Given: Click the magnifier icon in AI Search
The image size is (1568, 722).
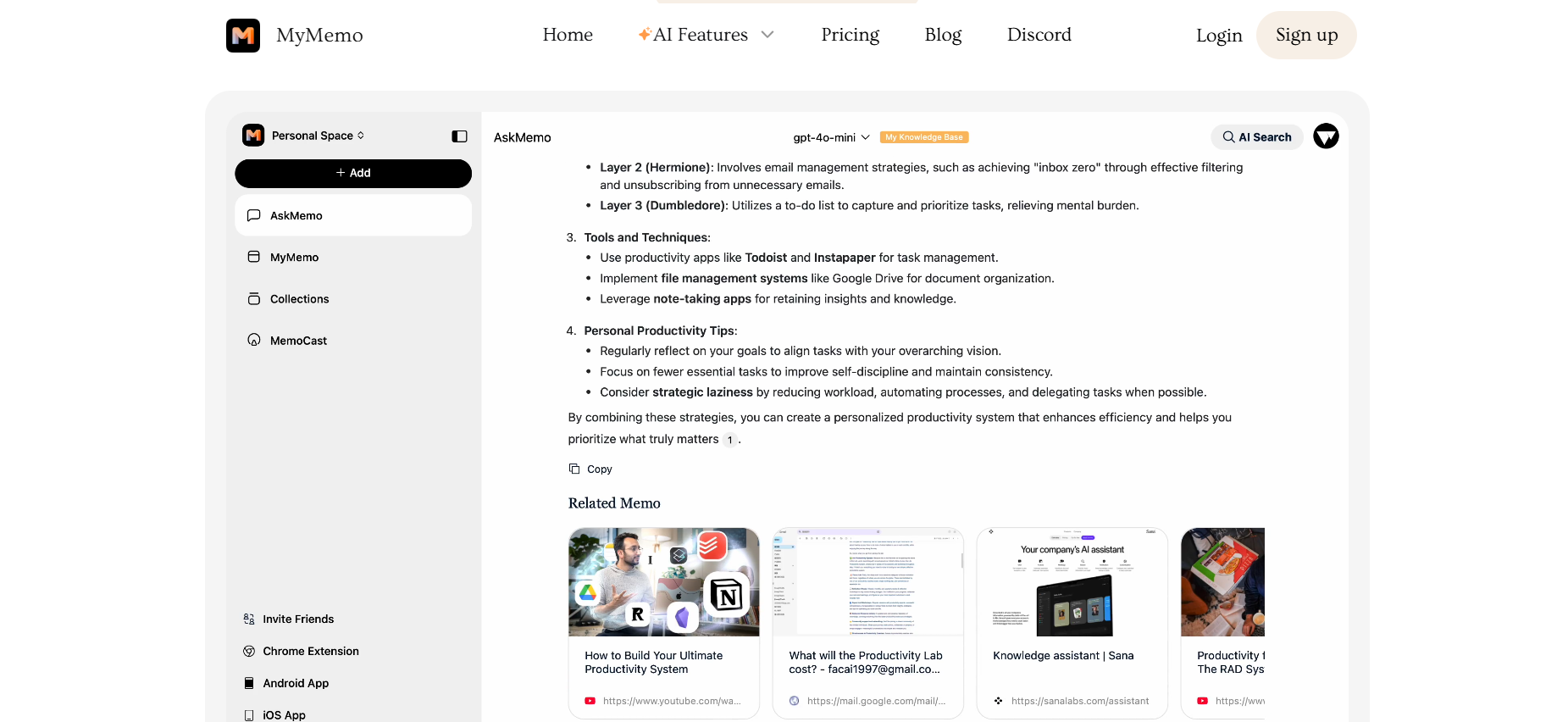Looking at the screenshot, I should (x=1228, y=137).
